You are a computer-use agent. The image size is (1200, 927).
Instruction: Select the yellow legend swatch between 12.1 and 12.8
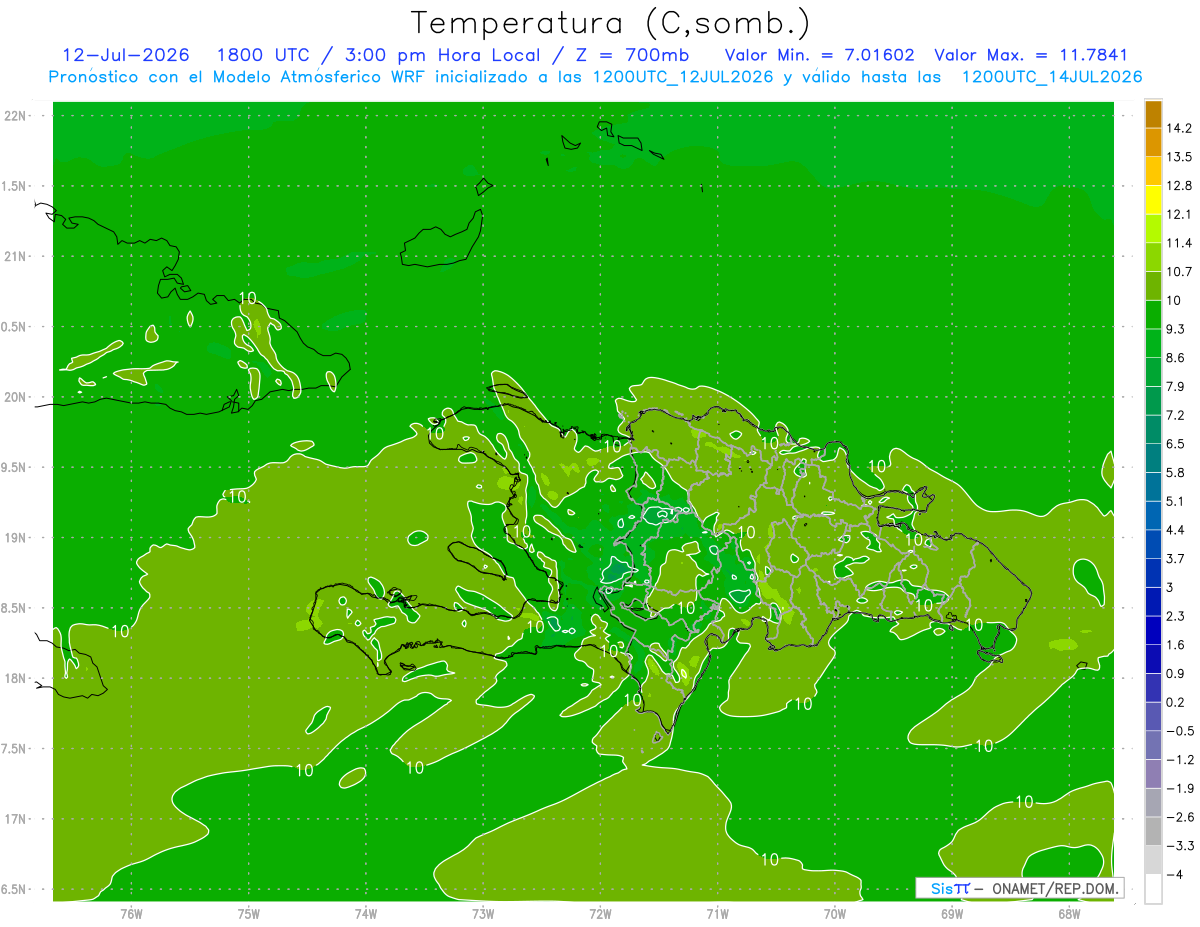coord(1153,200)
